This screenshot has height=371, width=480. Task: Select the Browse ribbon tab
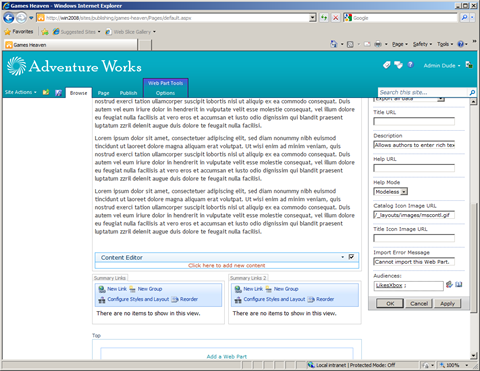[x=78, y=93]
